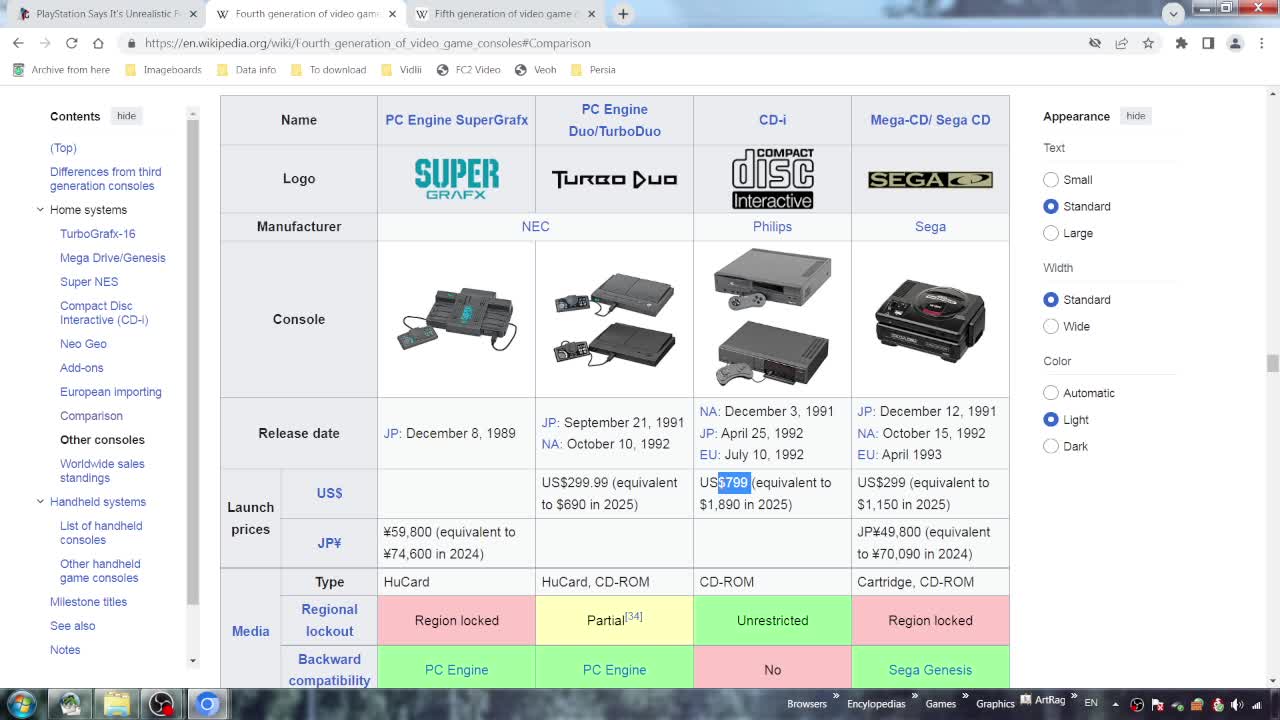This screenshot has height=720, width=1280.
Task: Open the Data info bookmark folder
Action: [246, 70]
